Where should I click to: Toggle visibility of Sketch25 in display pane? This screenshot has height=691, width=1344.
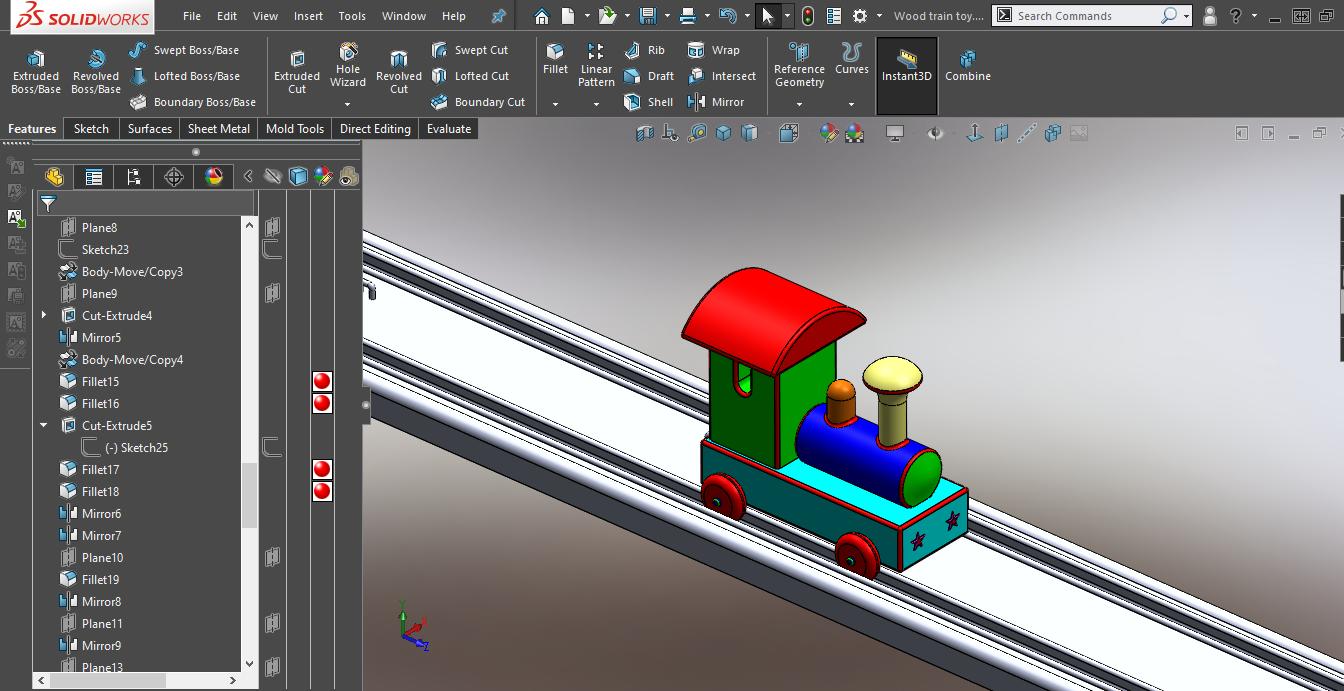point(271,446)
